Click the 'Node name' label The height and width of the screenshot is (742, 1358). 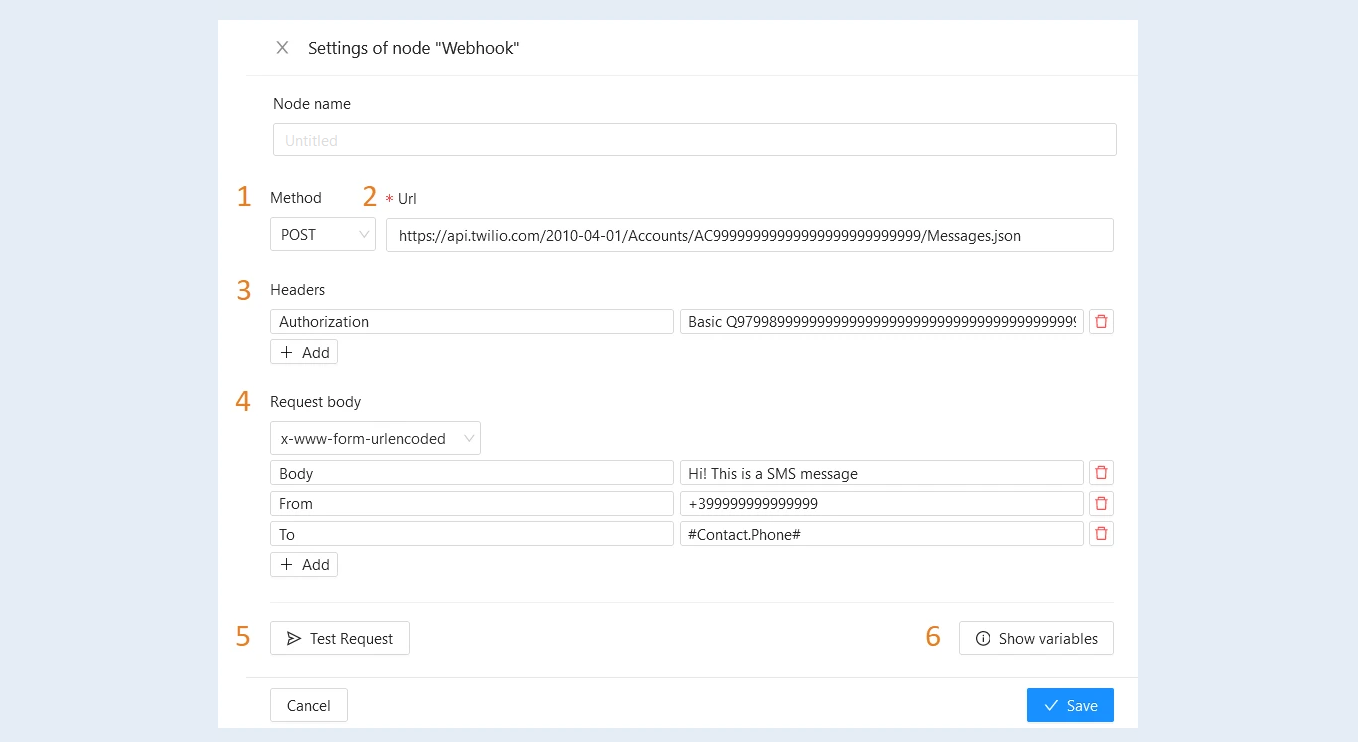pyautogui.click(x=312, y=104)
